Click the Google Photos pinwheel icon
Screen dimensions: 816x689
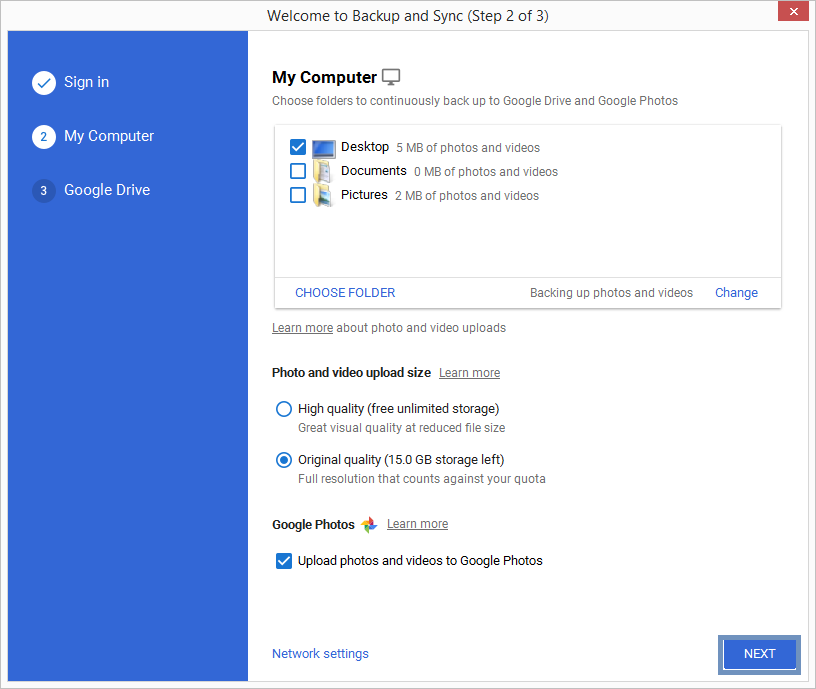tap(369, 525)
